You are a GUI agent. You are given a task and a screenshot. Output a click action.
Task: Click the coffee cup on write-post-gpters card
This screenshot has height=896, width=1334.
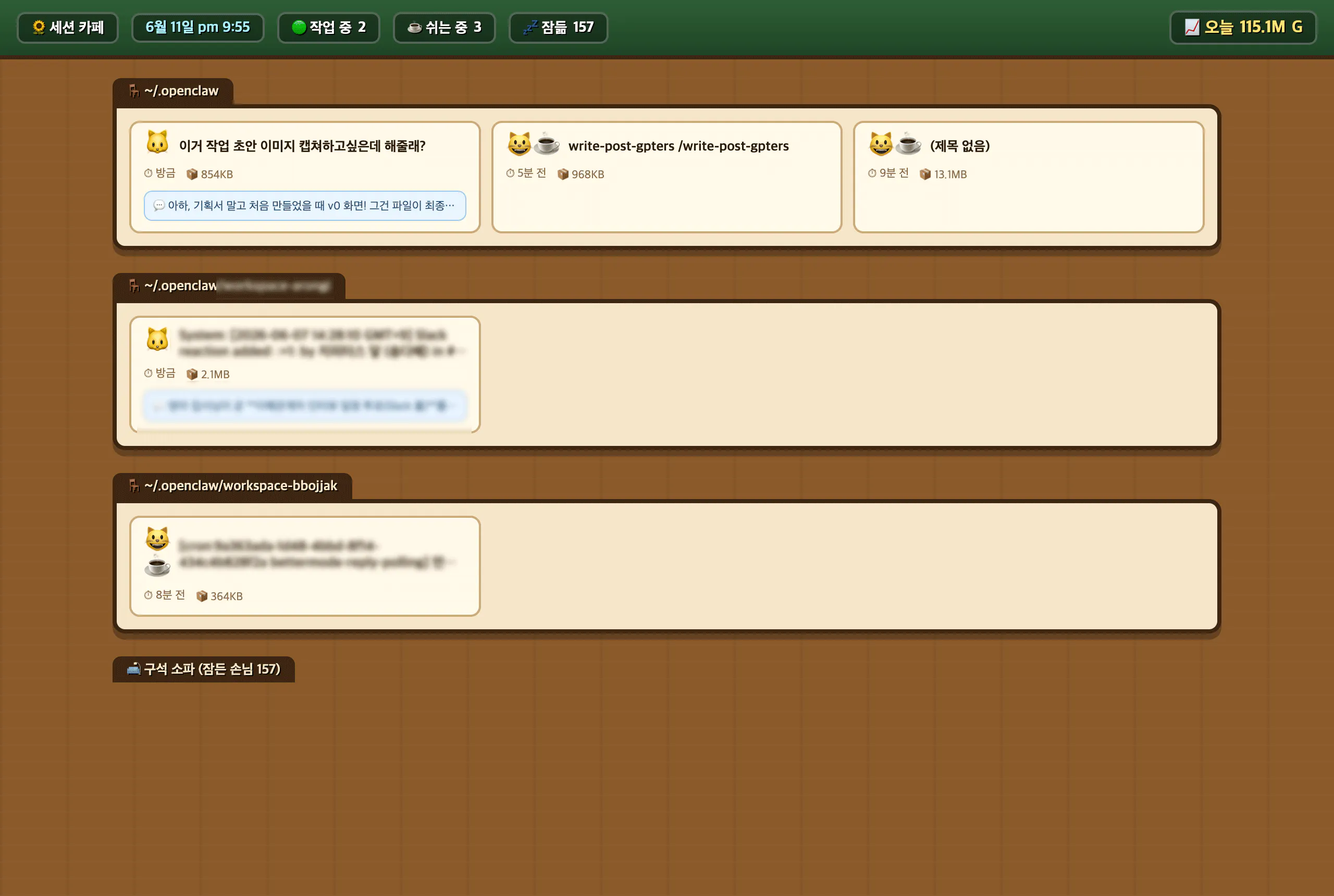(547, 143)
